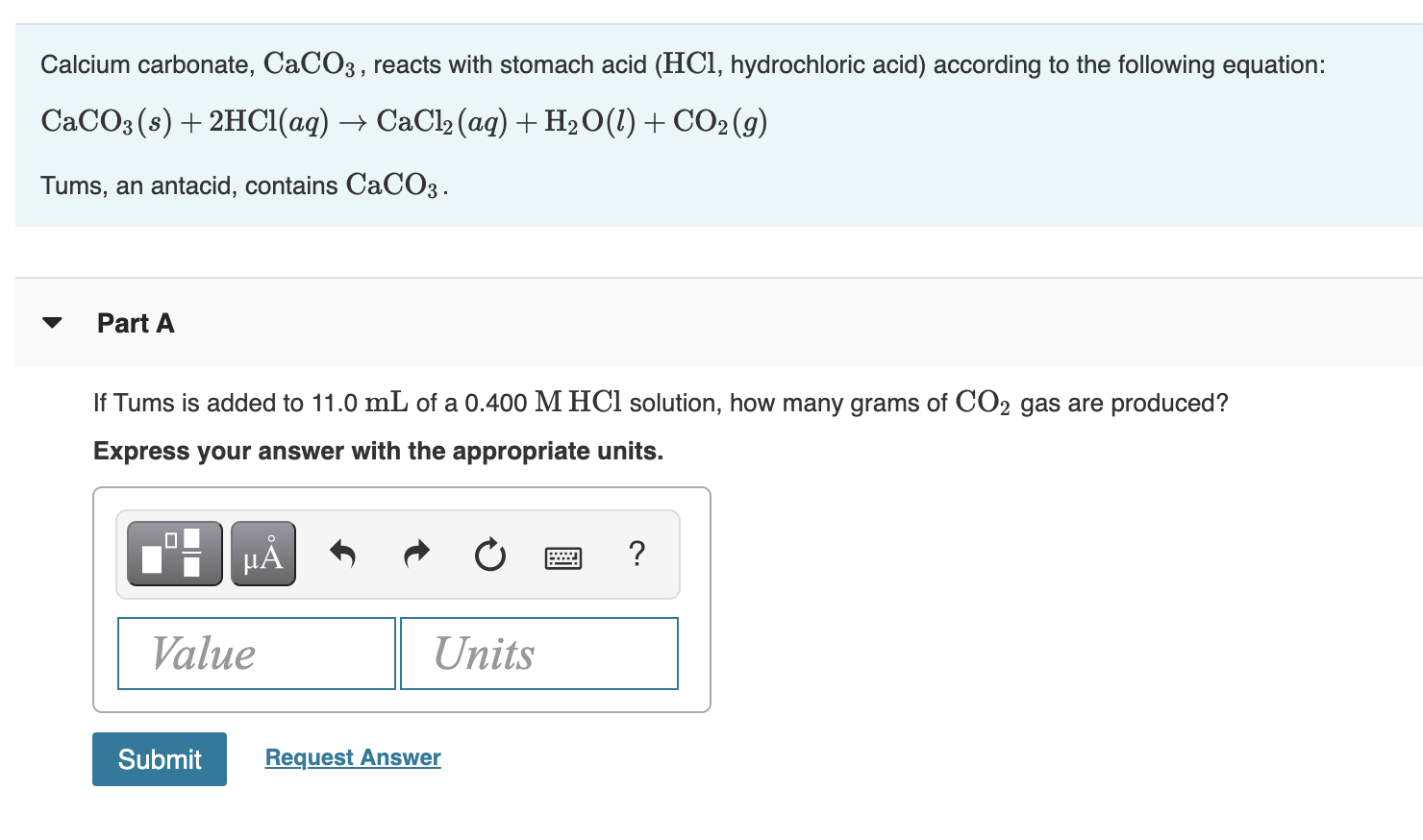Click 'Tums, an antacid, contains' sentence
This screenshot has height=840, width=1423.
(x=244, y=185)
